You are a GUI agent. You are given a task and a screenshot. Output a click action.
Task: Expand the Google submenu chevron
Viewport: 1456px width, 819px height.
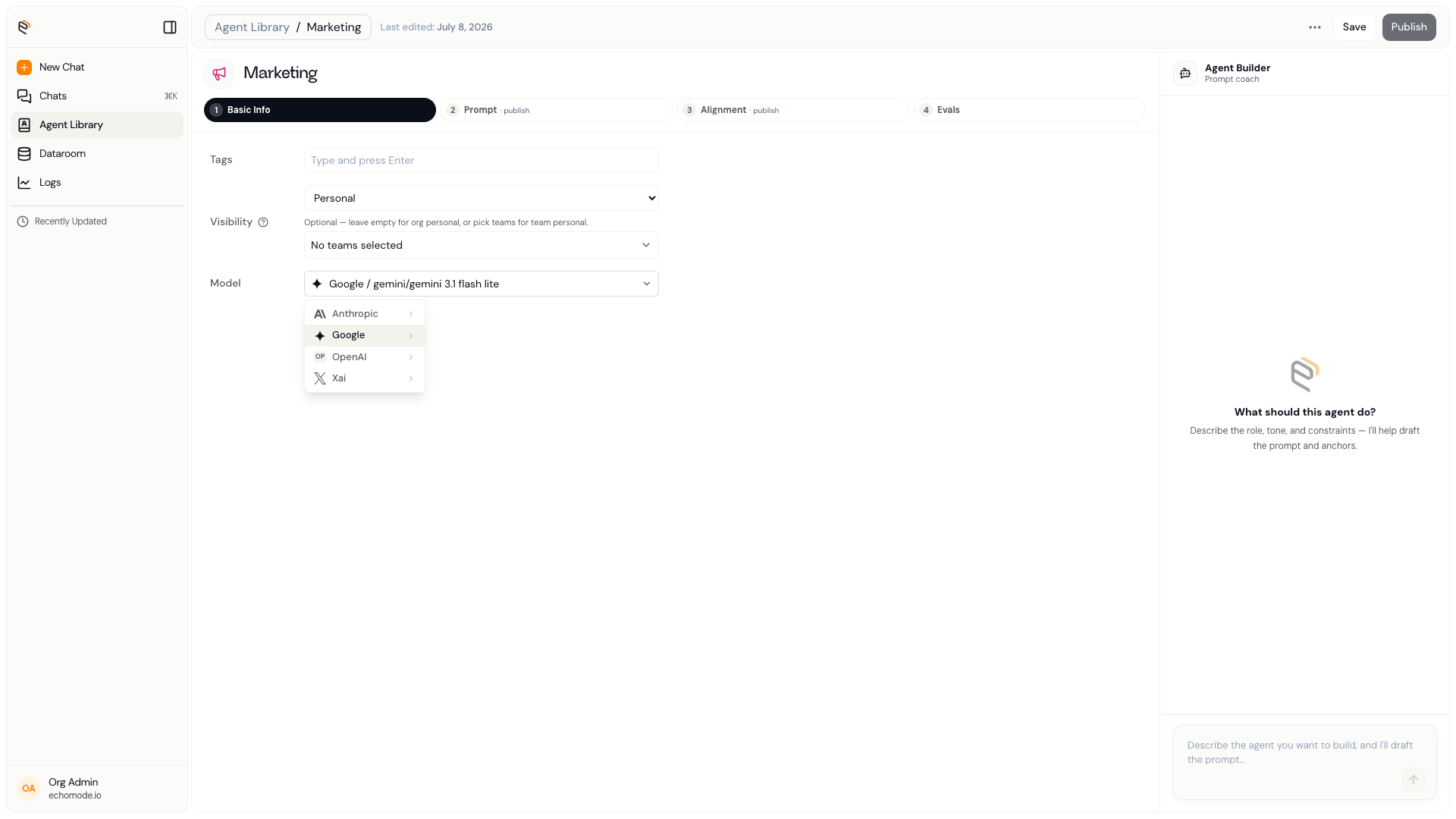(x=411, y=336)
